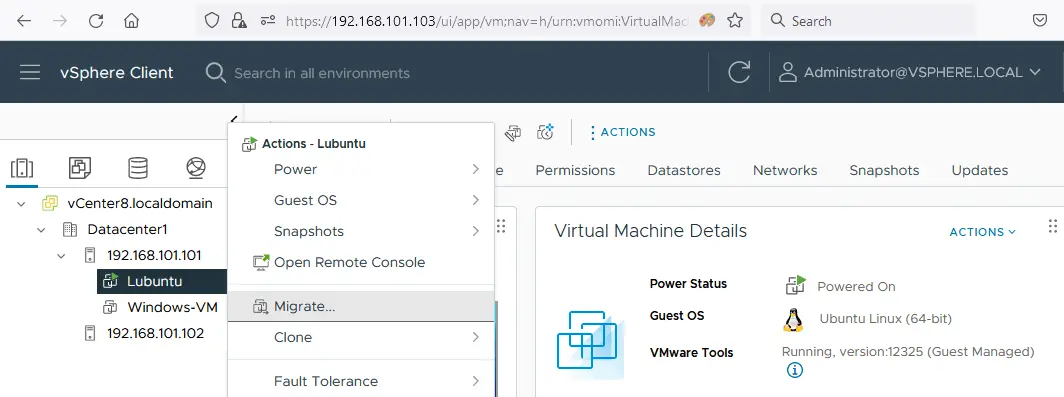Image resolution: width=1064 pixels, height=397 pixels.
Task: Click the Windows-VM virtual machine icon
Action: click(x=110, y=307)
